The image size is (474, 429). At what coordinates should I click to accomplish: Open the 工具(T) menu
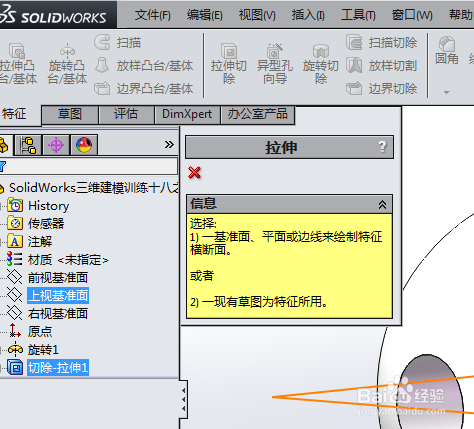[x=358, y=15]
